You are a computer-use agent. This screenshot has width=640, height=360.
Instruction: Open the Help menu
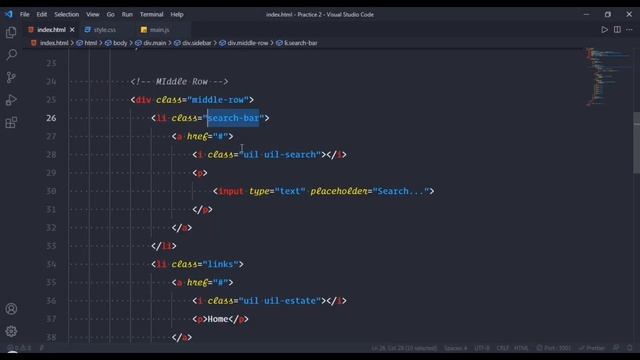177,14
